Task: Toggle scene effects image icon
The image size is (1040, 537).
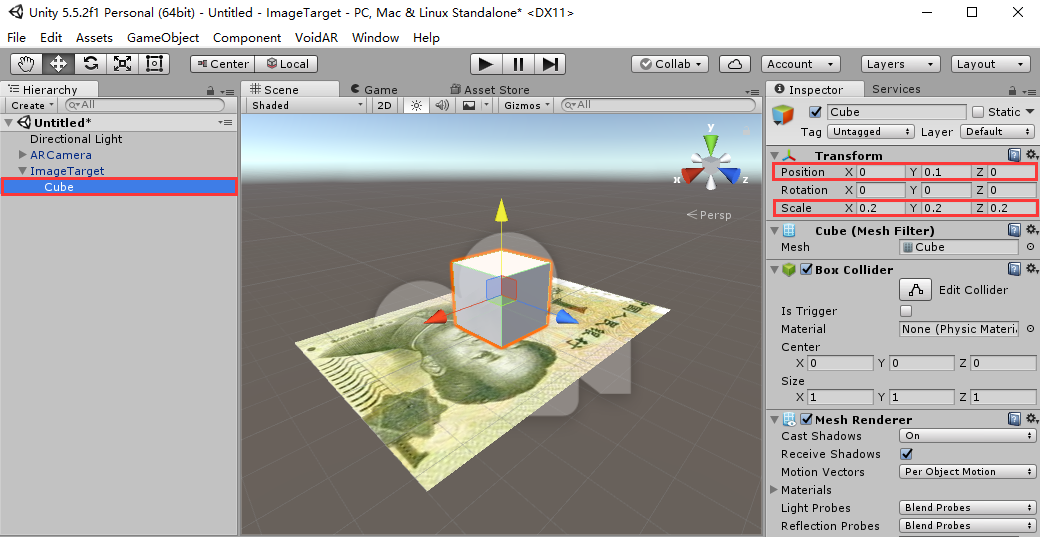Action: [x=469, y=105]
